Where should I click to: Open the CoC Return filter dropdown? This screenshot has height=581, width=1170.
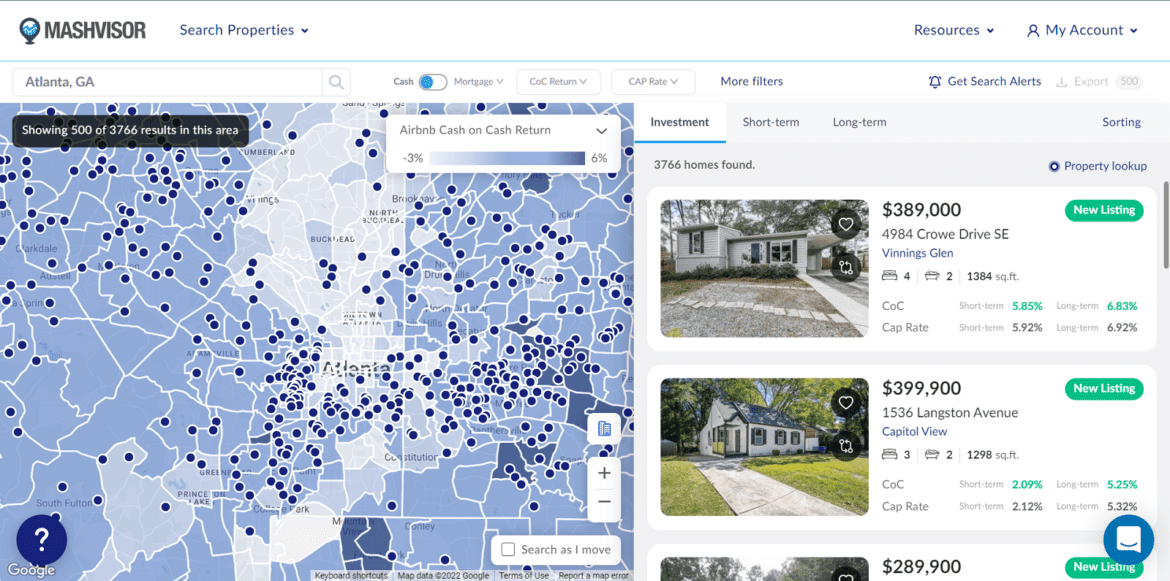coord(558,81)
